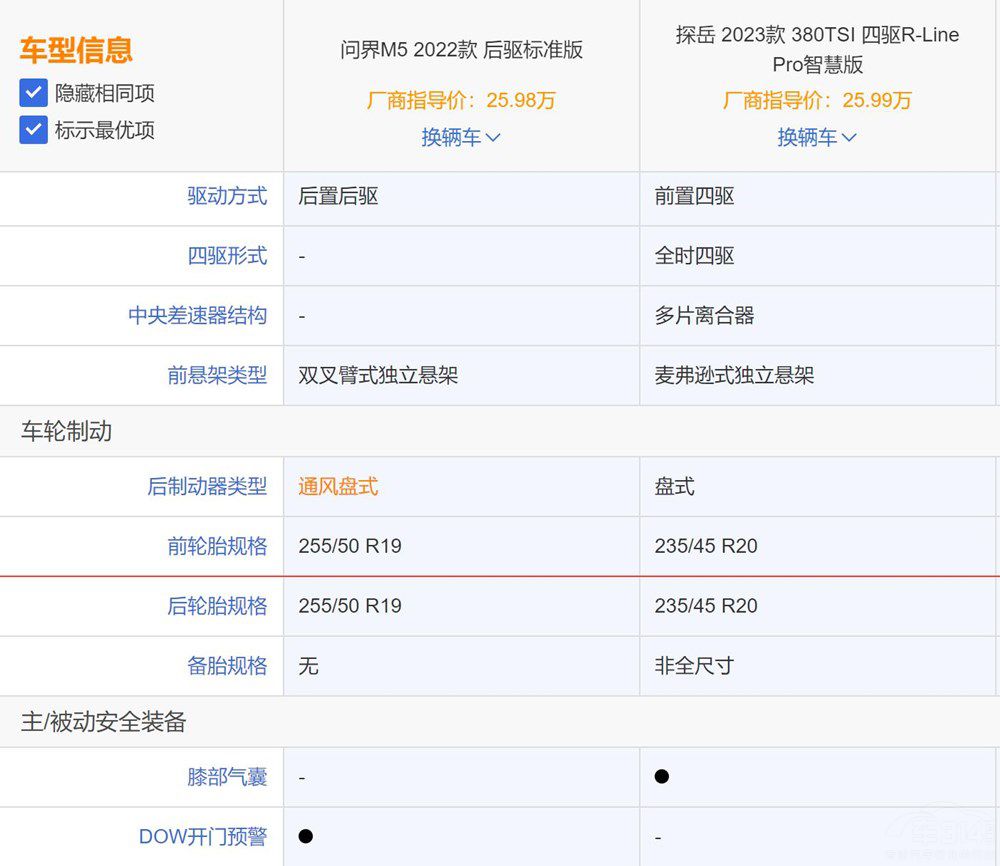Click the 膝部气囊 dot in 探岳 column
1000x866 pixels.
662,776
